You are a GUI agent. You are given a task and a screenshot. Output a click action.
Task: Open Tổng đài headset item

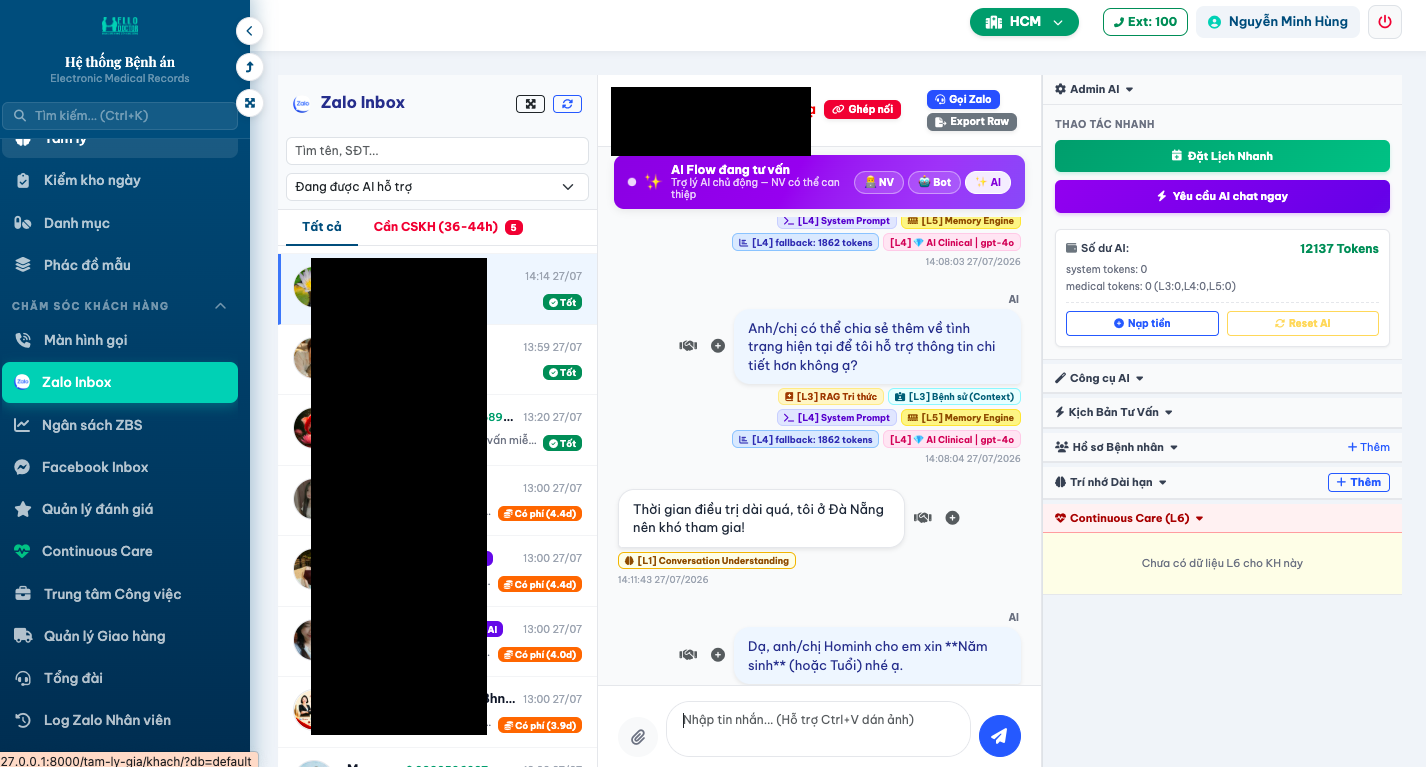pyautogui.click(x=120, y=678)
